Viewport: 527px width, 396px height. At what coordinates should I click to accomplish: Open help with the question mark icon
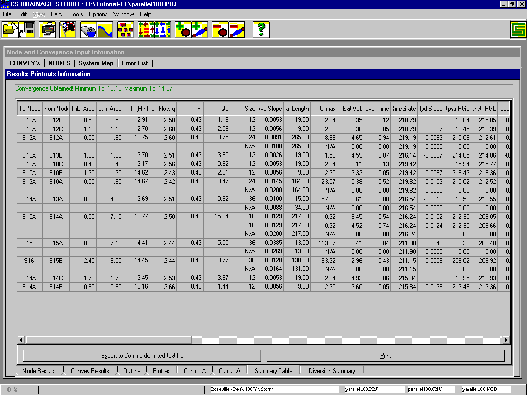261,30
